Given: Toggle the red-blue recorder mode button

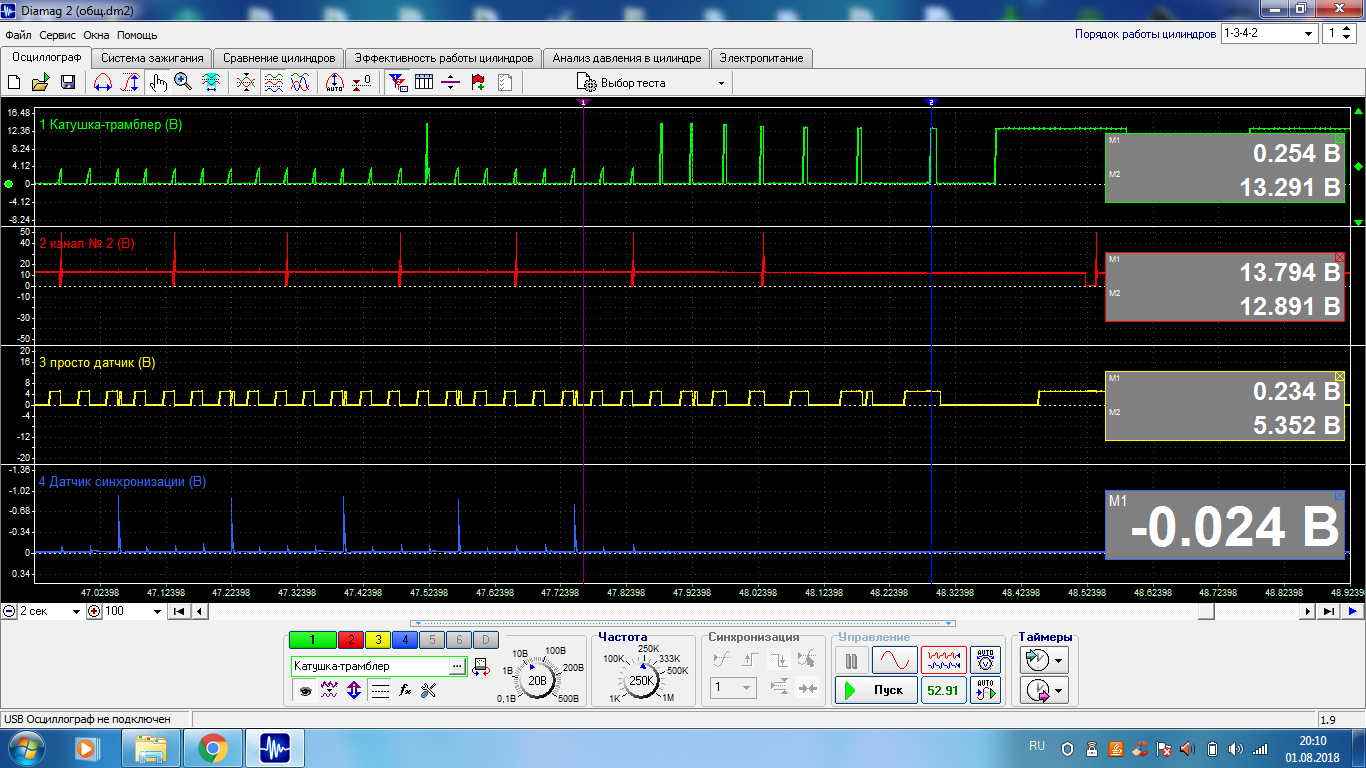Looking at the screenshot, I should pyautogui.click(x=944, y=660).
